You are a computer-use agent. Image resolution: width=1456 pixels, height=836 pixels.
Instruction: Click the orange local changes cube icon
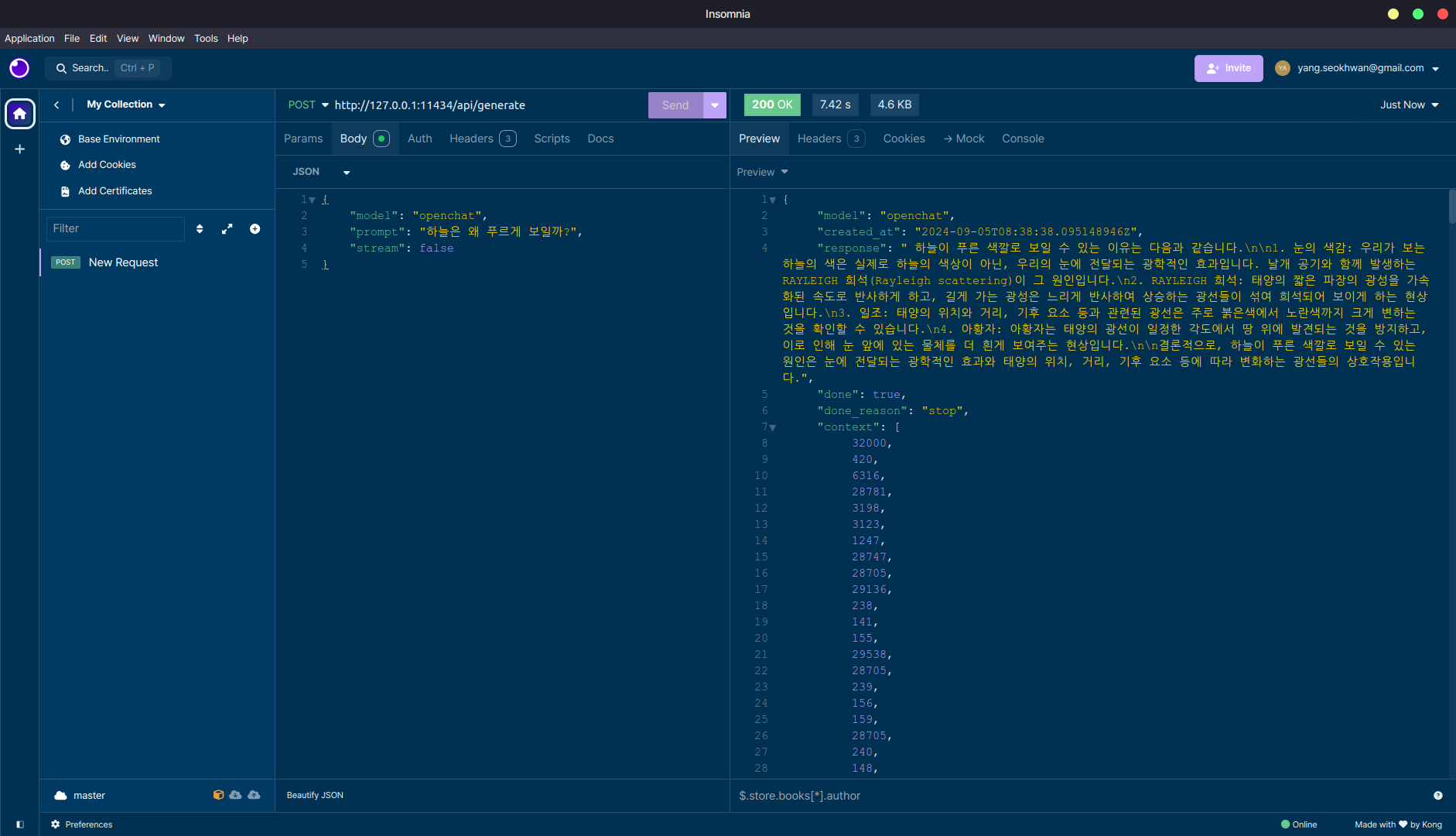(x=218, y=795)
